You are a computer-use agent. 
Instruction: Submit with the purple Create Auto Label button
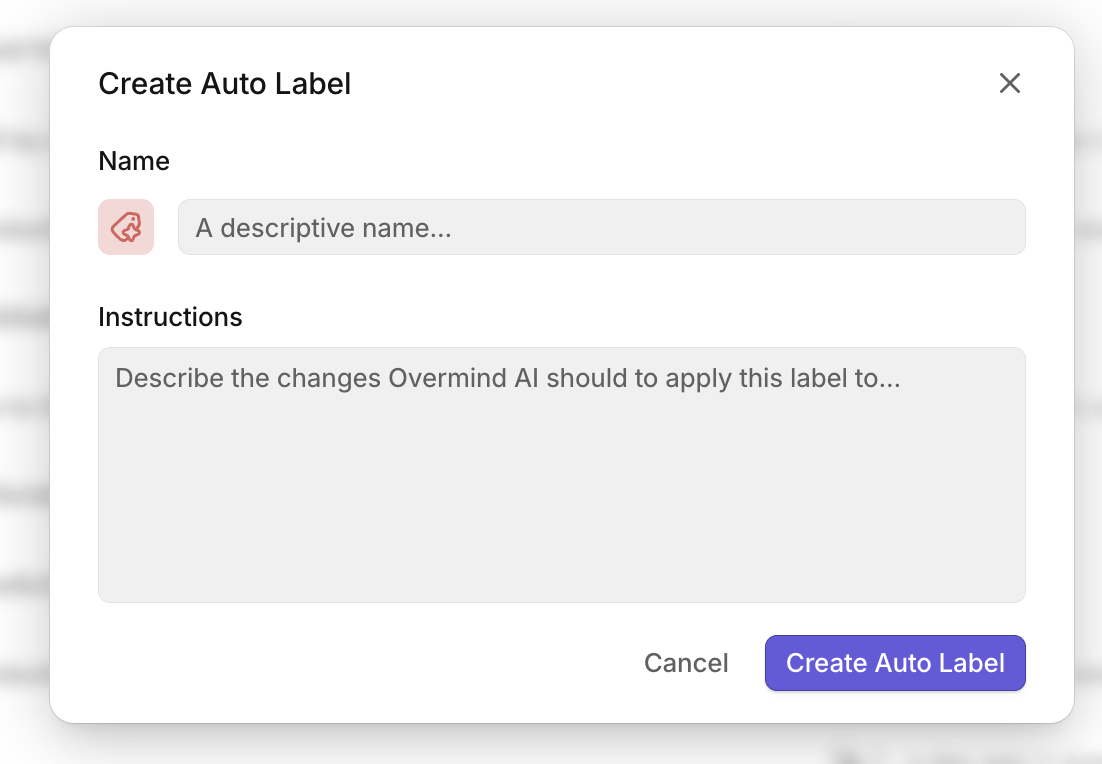[894, 663]
